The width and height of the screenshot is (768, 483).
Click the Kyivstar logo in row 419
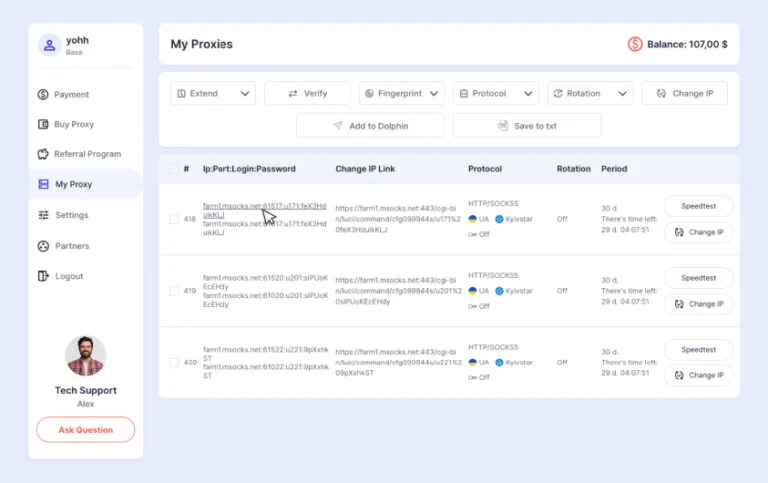pyautogui.click(x=499, y=291)
